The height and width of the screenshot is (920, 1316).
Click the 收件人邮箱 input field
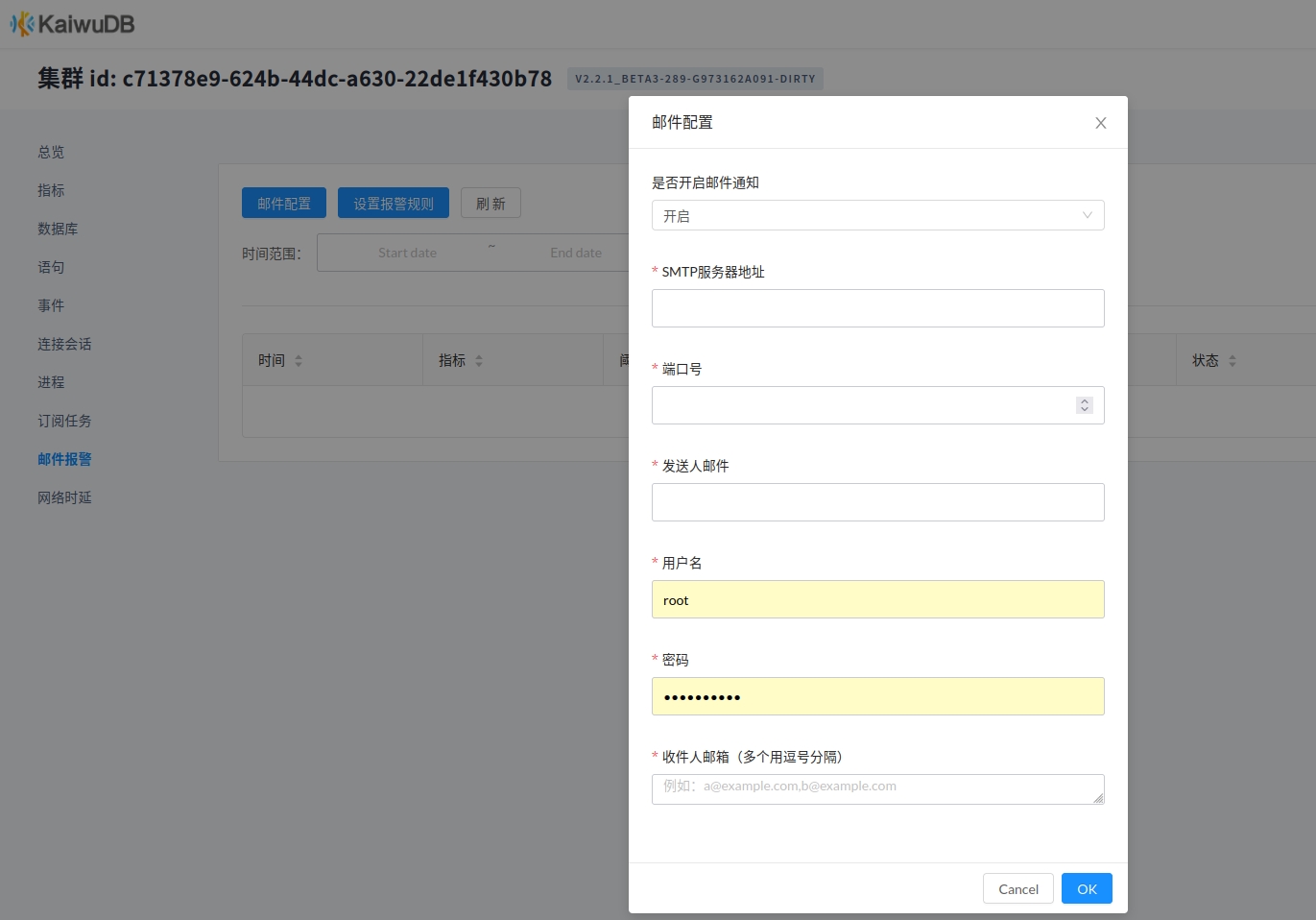877,788
